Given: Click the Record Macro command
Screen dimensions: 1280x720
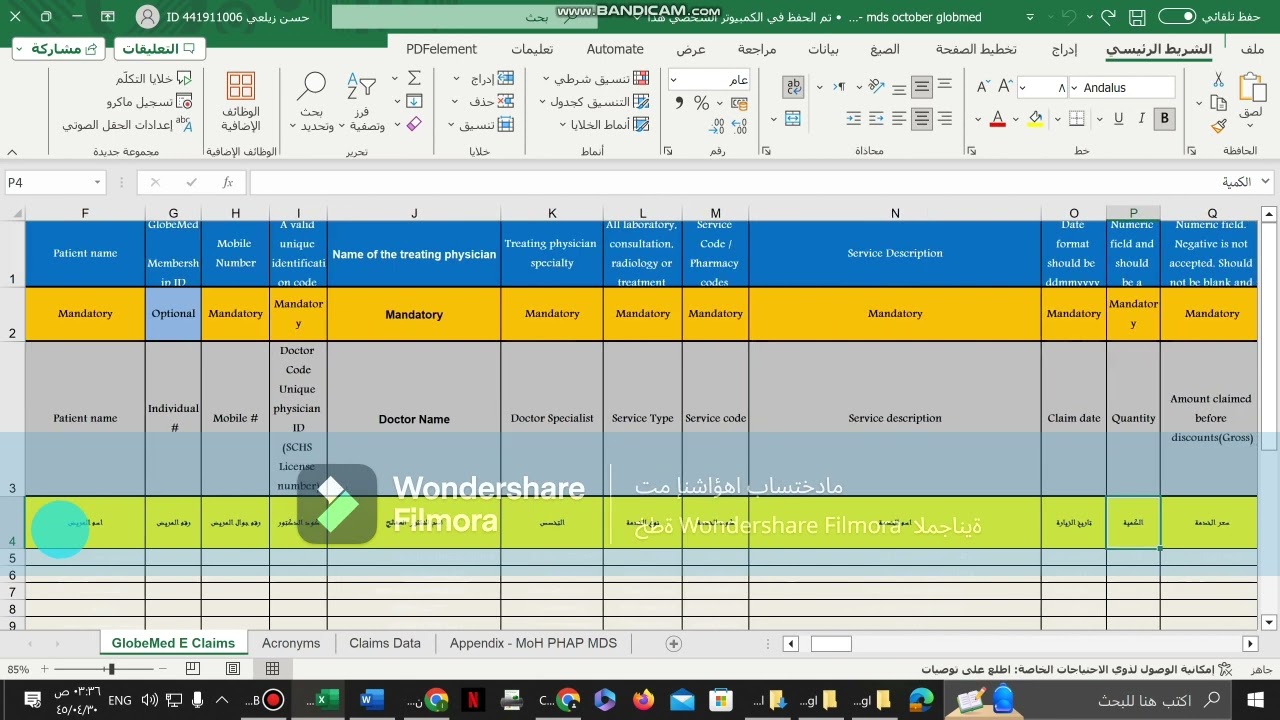Looking at the screenshot, I should click(150, 102).
